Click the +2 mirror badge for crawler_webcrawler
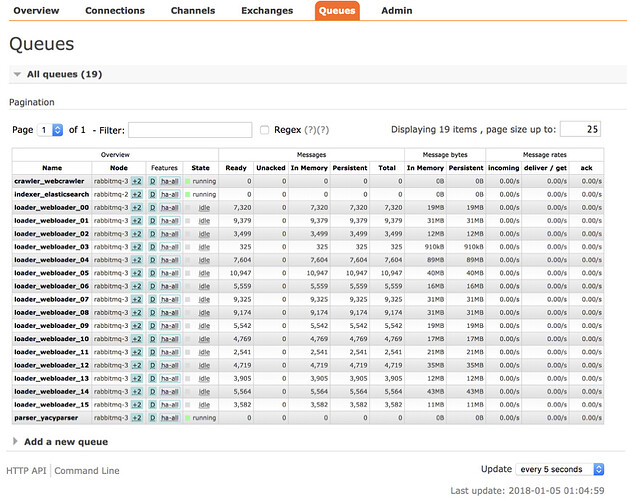 [x=137, y=181]
